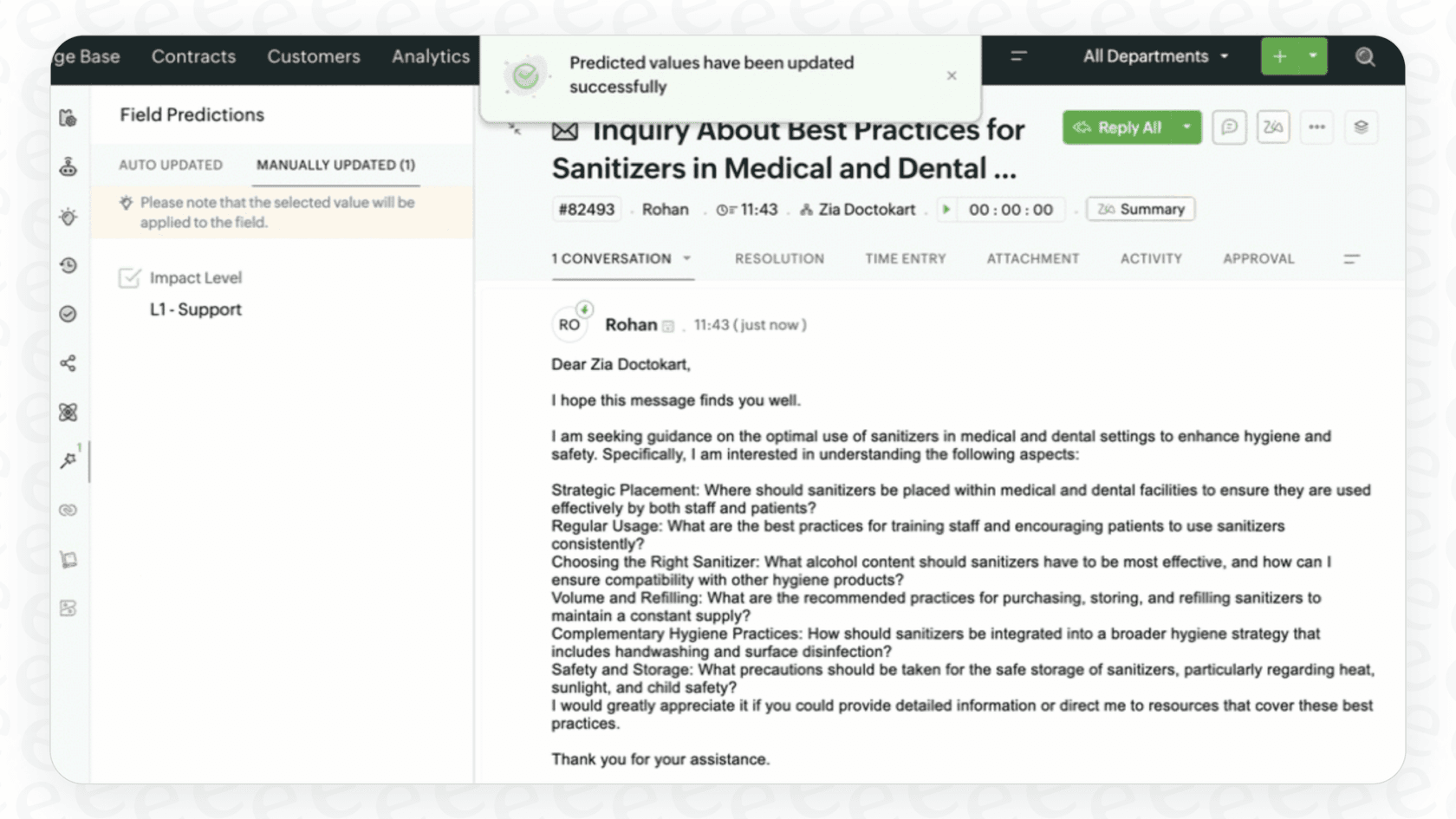
Task: Click the search icon in the top bar
Action: pyautogui.click(x=1365, y=56)
